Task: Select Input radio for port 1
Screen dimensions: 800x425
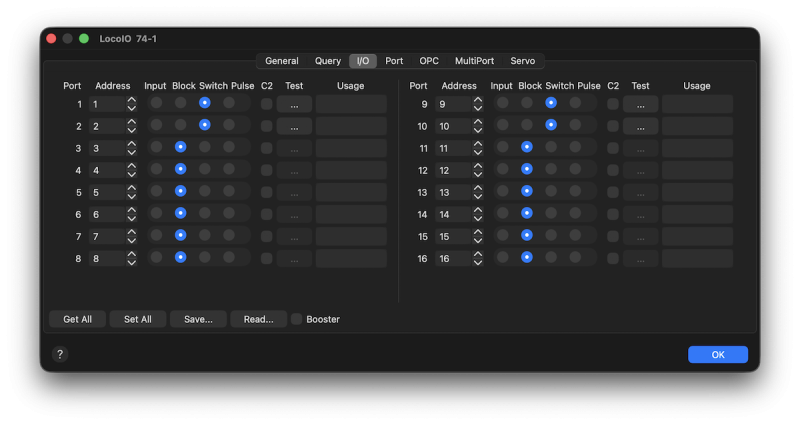Action: [157, 103]
